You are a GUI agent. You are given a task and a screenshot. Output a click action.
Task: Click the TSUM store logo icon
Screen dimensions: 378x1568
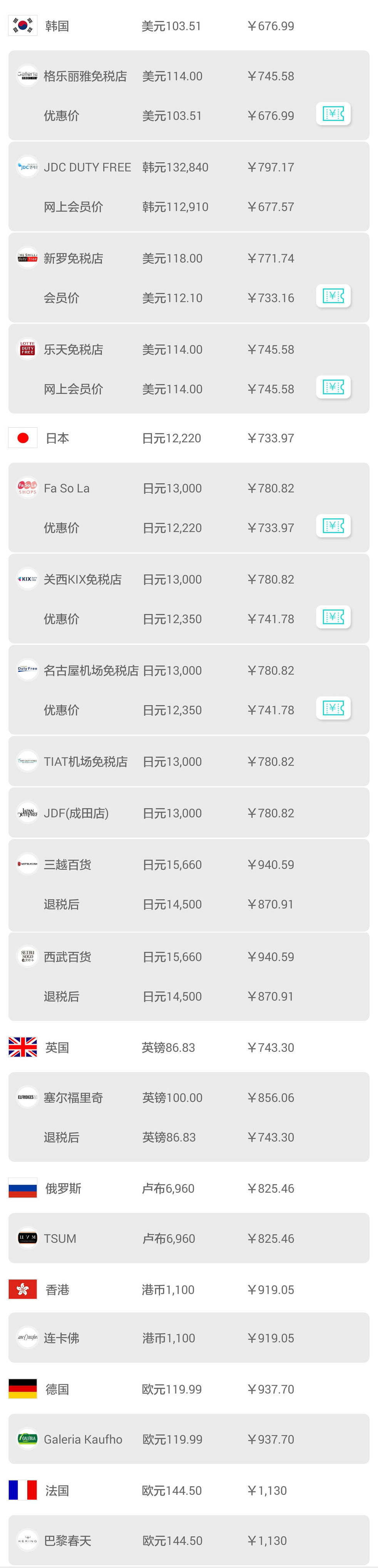[27, 1238]
